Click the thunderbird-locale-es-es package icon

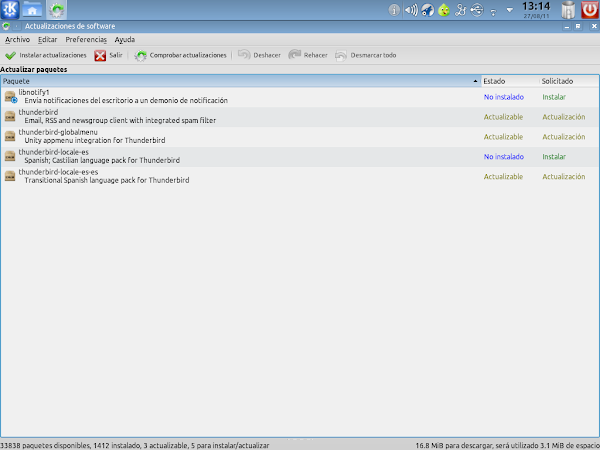pos(10,176)
